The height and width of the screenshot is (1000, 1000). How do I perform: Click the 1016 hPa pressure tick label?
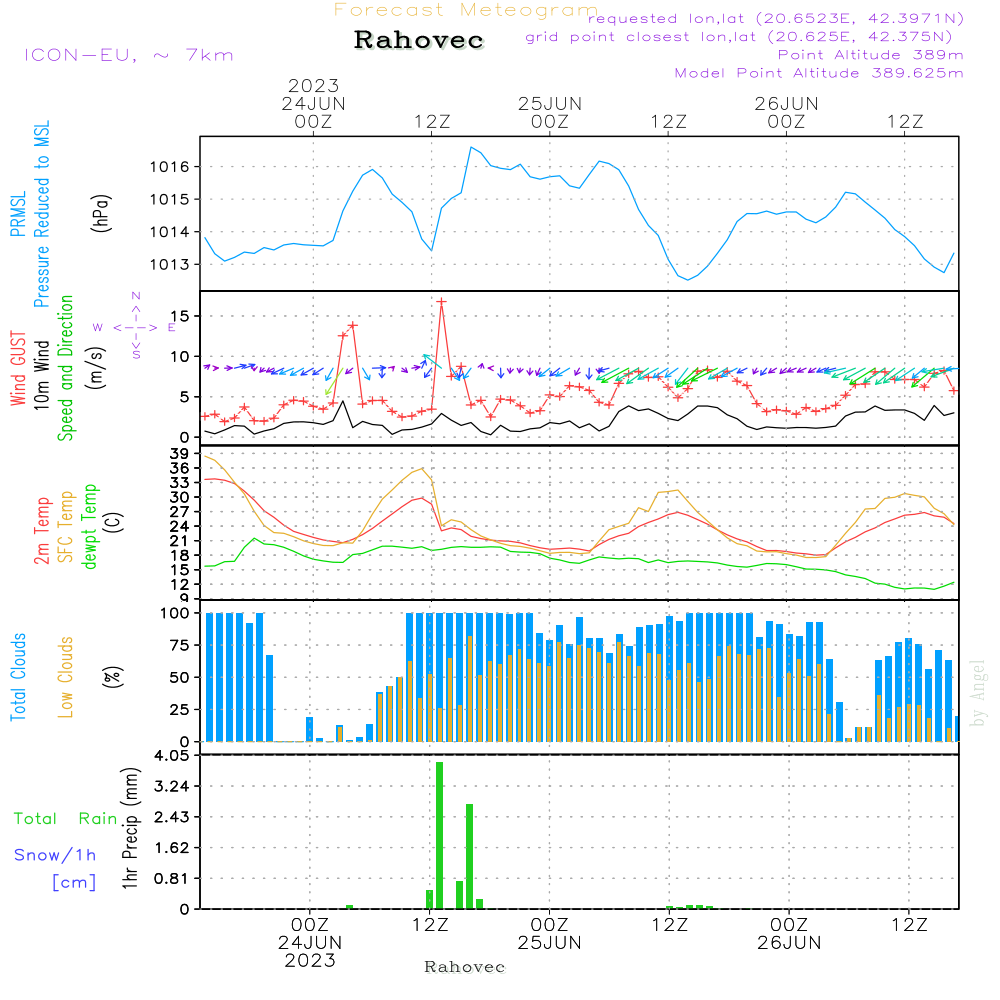click(171, 166)
